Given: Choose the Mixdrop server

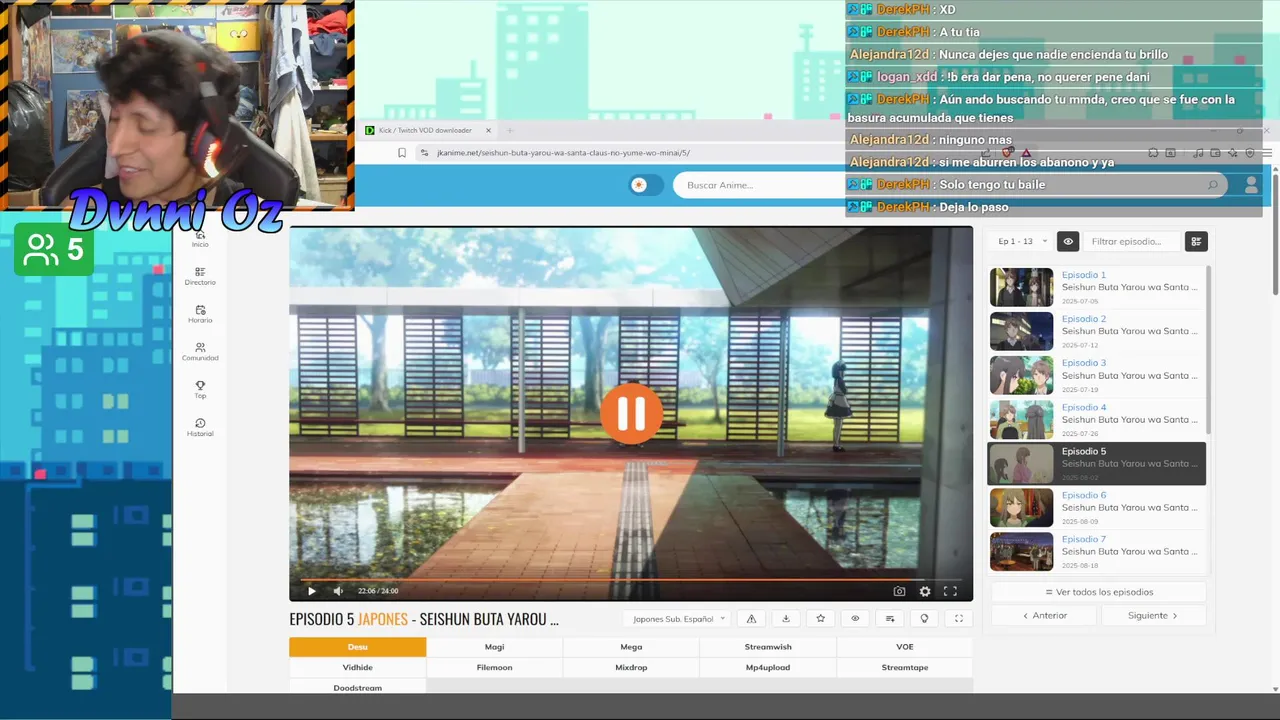Looking at the screenshot, I should pos(631,667).
